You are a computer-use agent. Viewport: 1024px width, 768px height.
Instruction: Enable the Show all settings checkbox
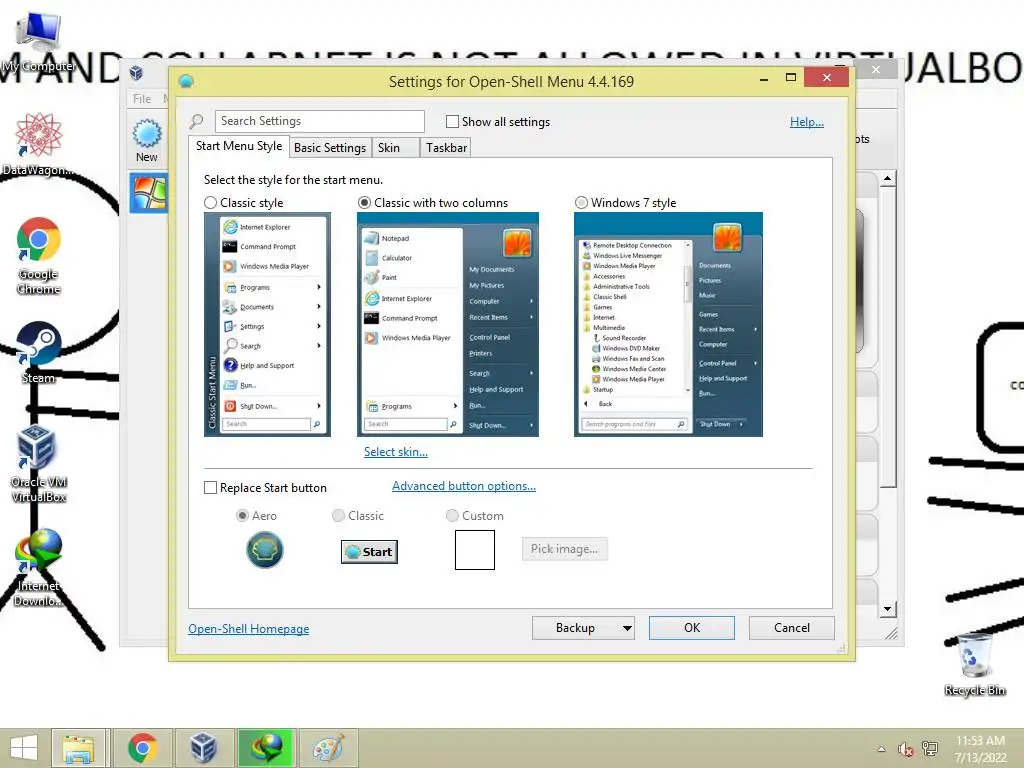[452, 121]
